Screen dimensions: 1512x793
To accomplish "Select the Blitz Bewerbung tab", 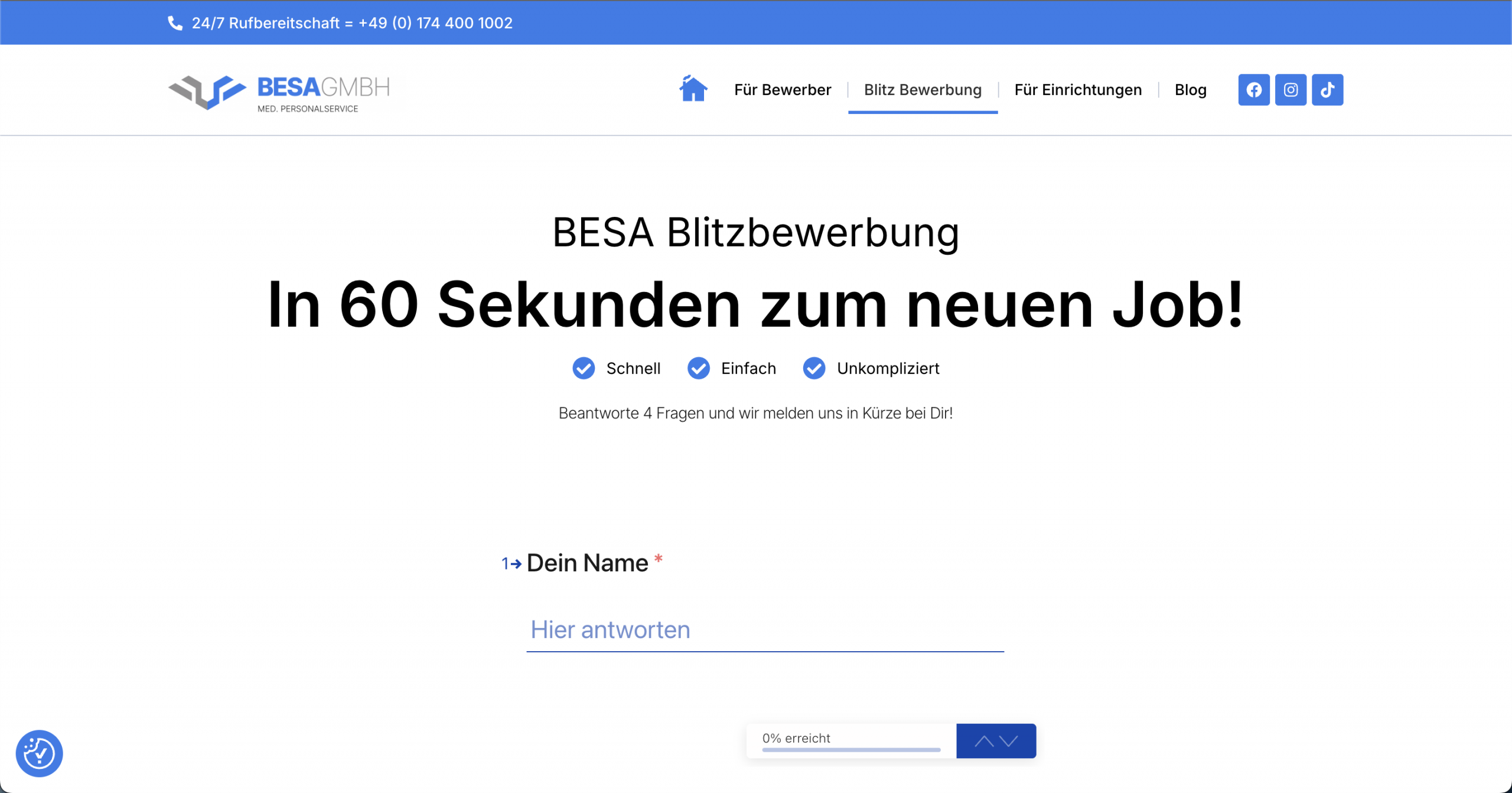I will click(x=923, y=90).
